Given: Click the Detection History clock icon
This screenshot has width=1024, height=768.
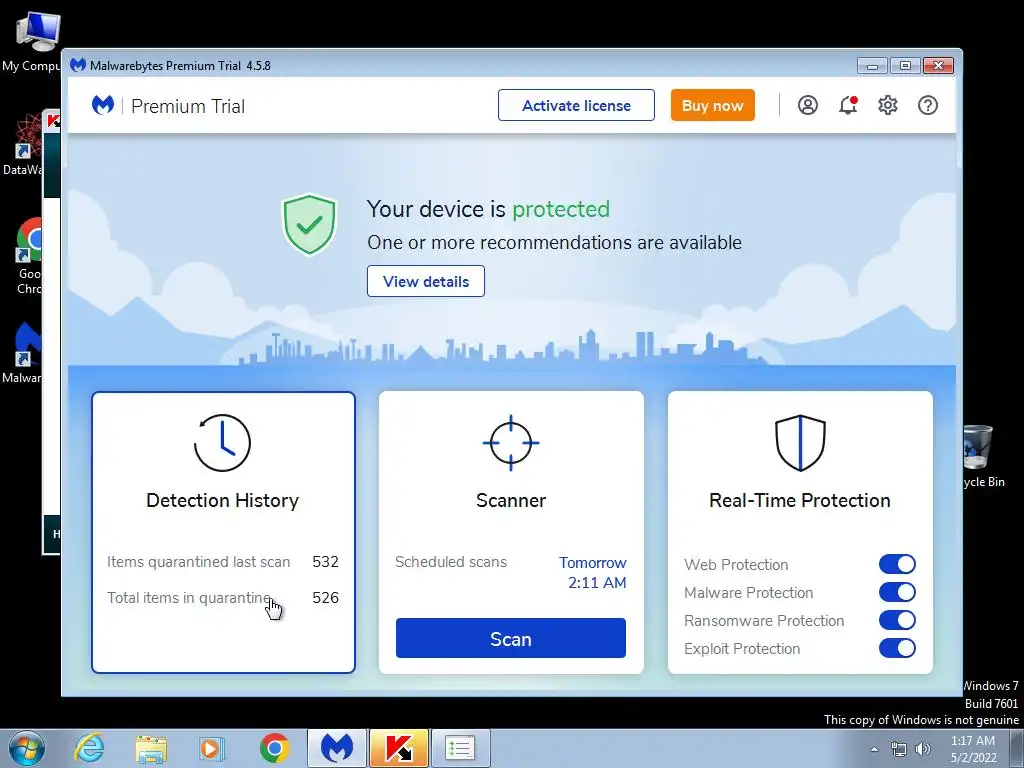Looking at the screenshot, I should pos(222,443).
